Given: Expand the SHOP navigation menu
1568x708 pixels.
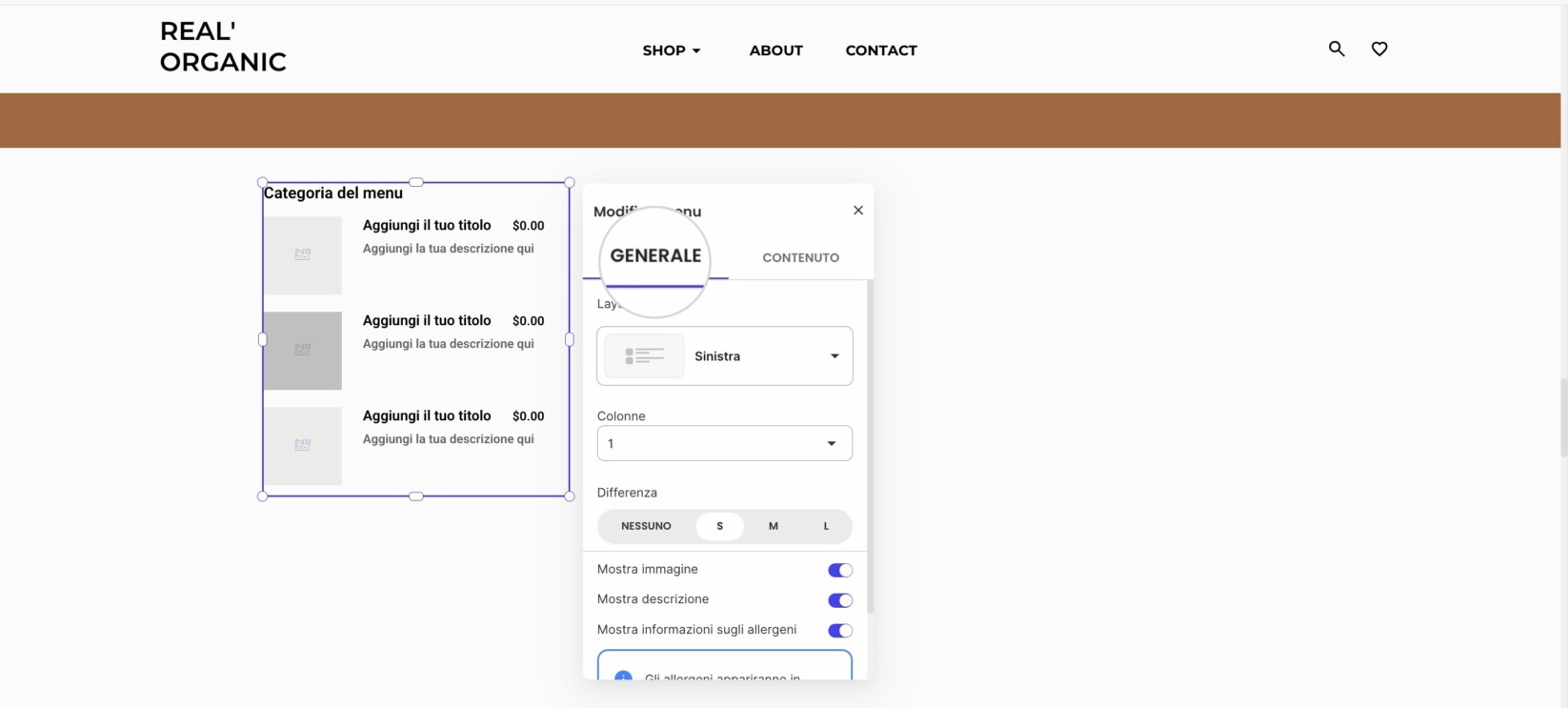Looking at the screenshot, I should coord(672,51).
